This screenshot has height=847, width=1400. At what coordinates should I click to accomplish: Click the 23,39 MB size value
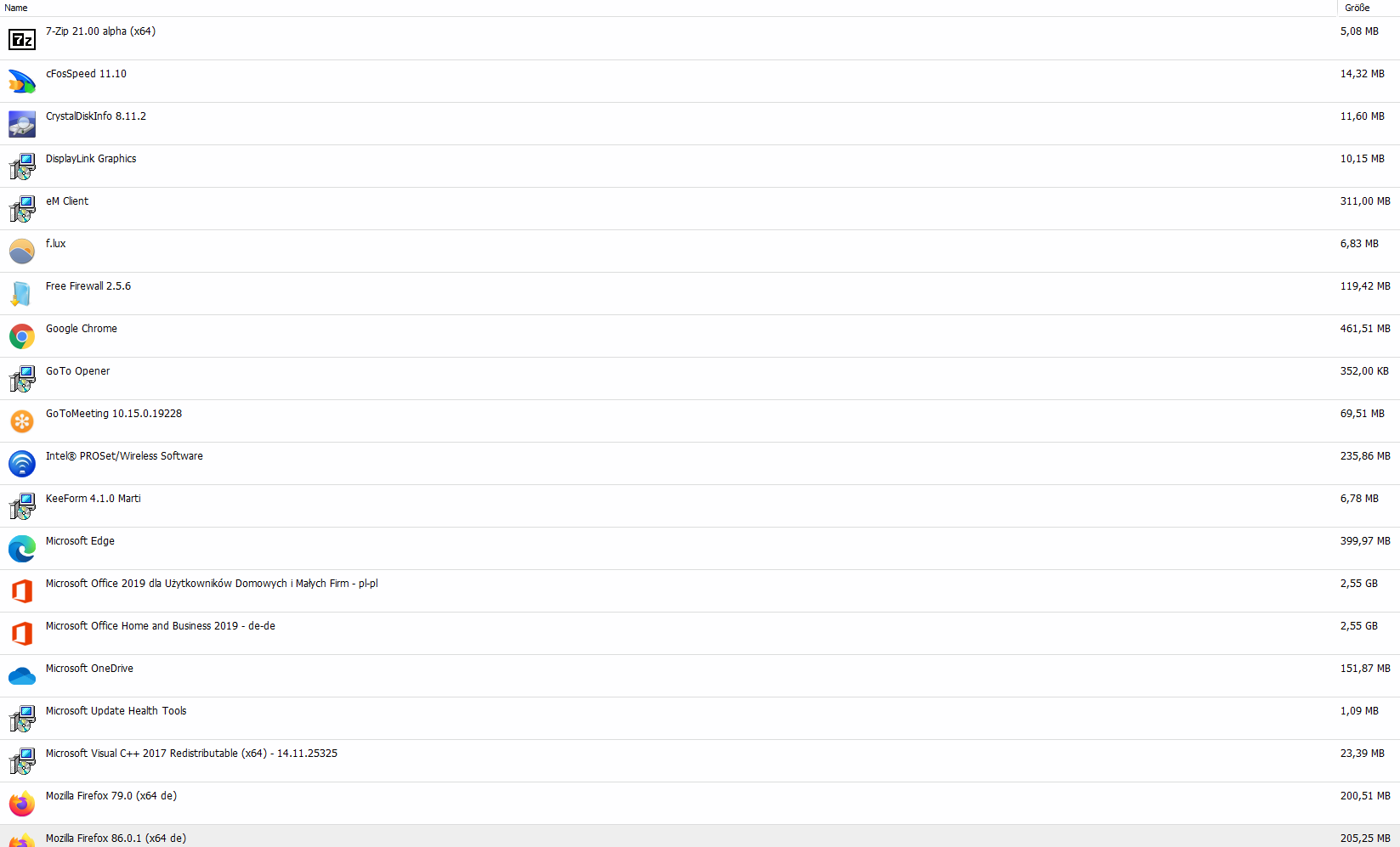(x=1363, y=754)
